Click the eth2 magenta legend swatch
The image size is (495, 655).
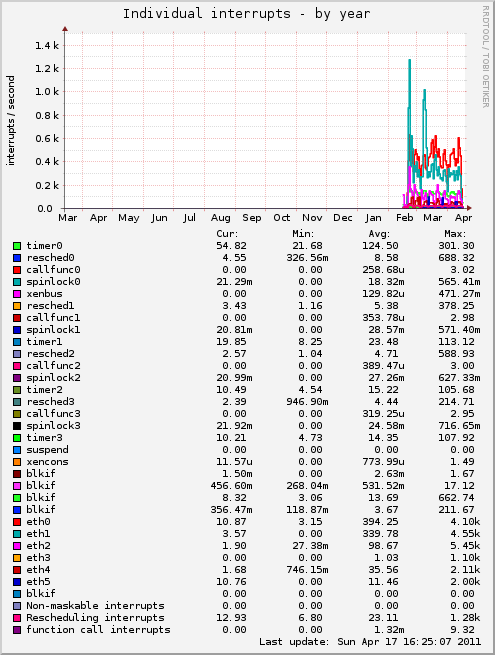[x=17, y=546]
